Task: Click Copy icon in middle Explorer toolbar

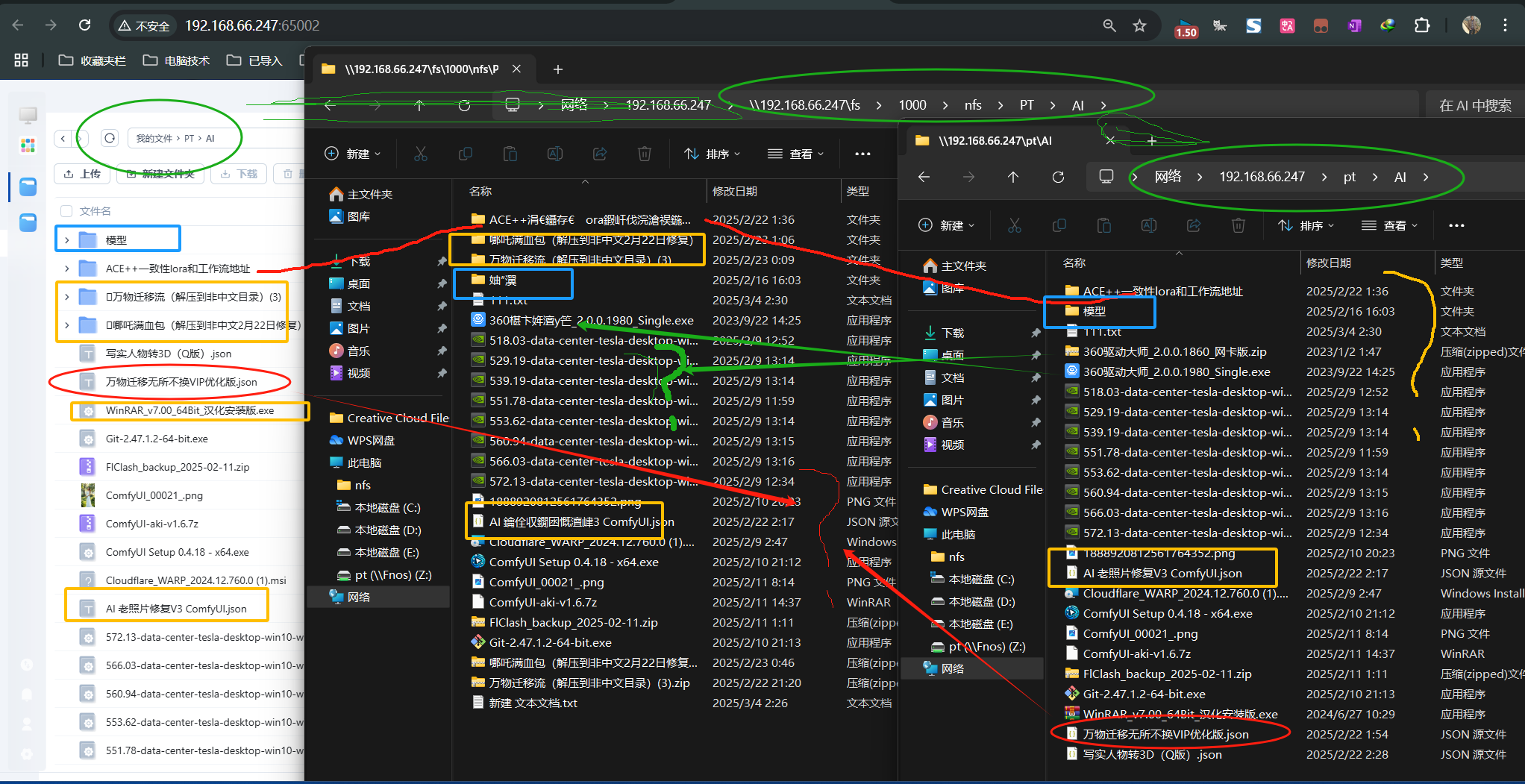Action: click(466, 154)
